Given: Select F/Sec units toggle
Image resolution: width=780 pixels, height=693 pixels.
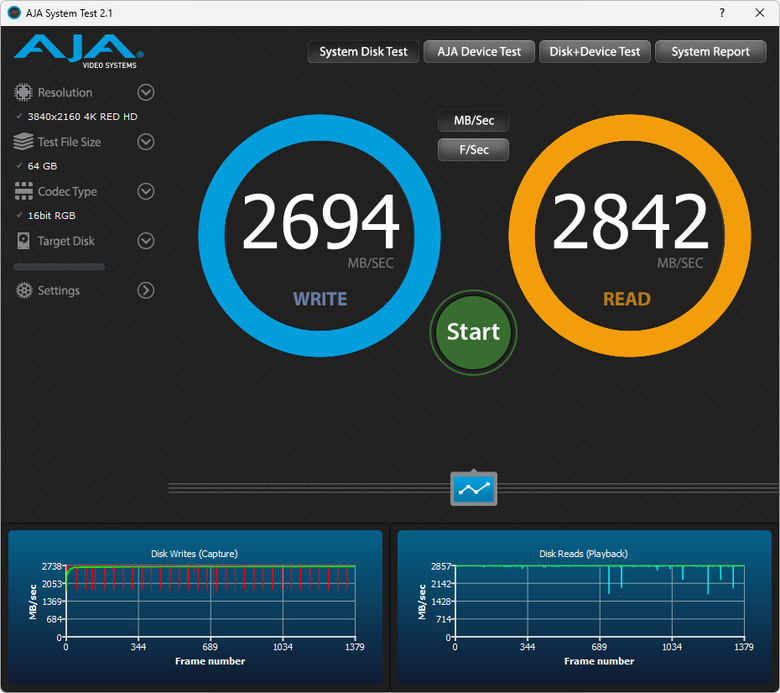Looking at the screenshot, I should pyautogui.click(x=474, y=150).
